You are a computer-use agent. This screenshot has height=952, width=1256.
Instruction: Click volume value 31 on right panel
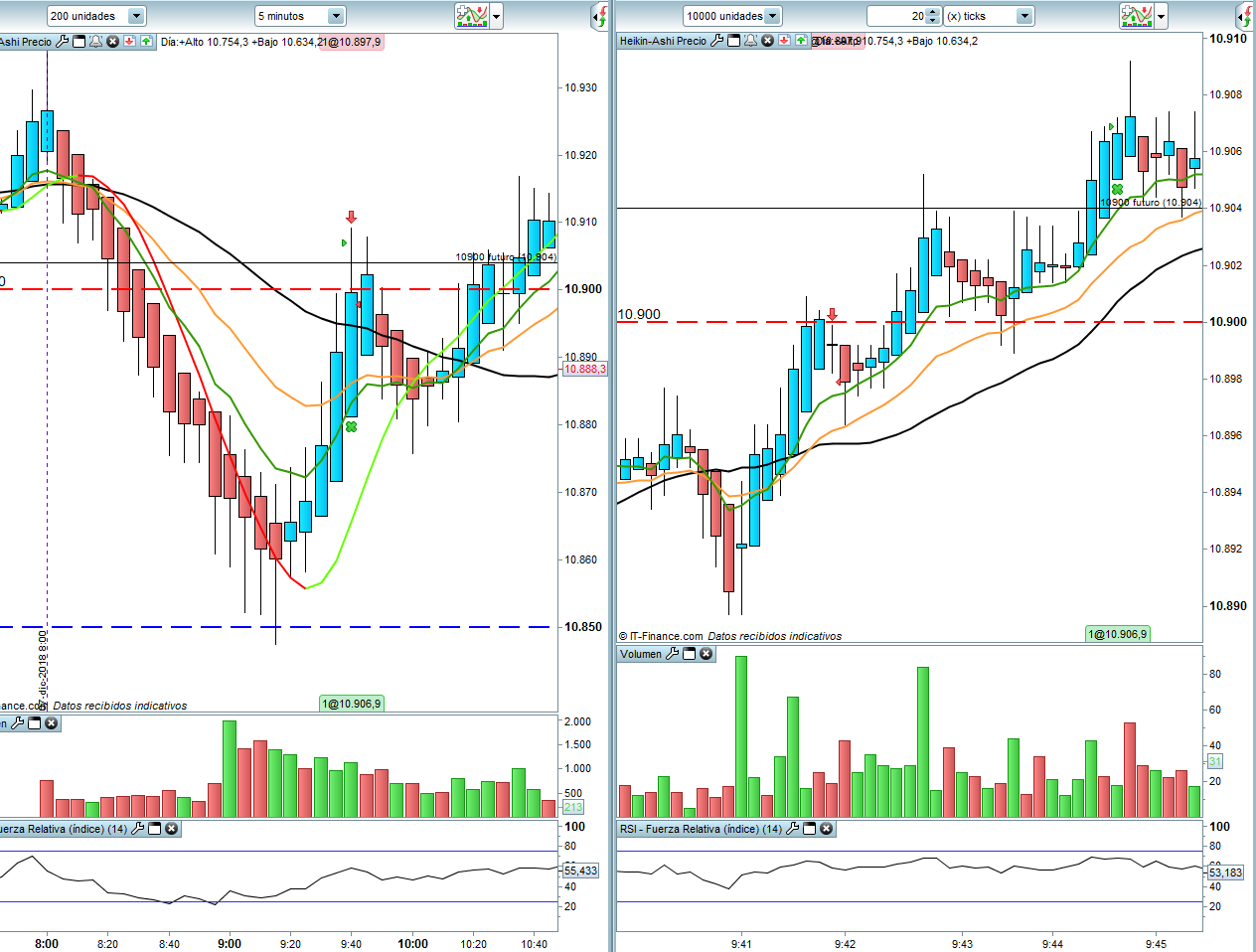(x=1214, y=761)
